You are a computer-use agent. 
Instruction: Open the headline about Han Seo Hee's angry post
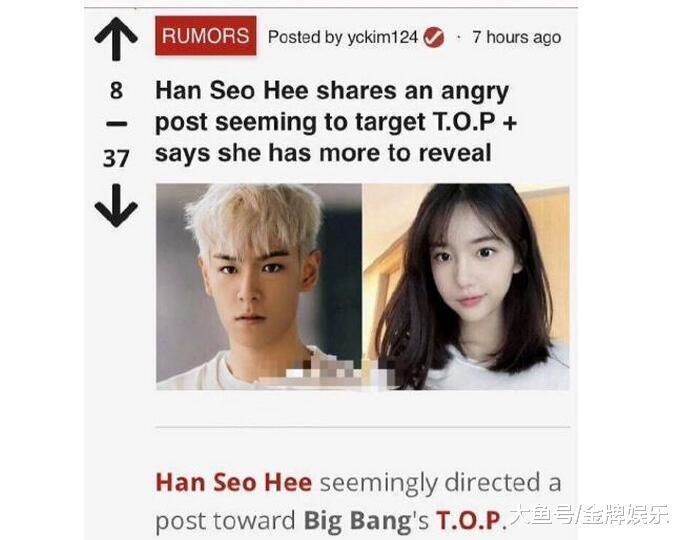click(x=336, y=122)
